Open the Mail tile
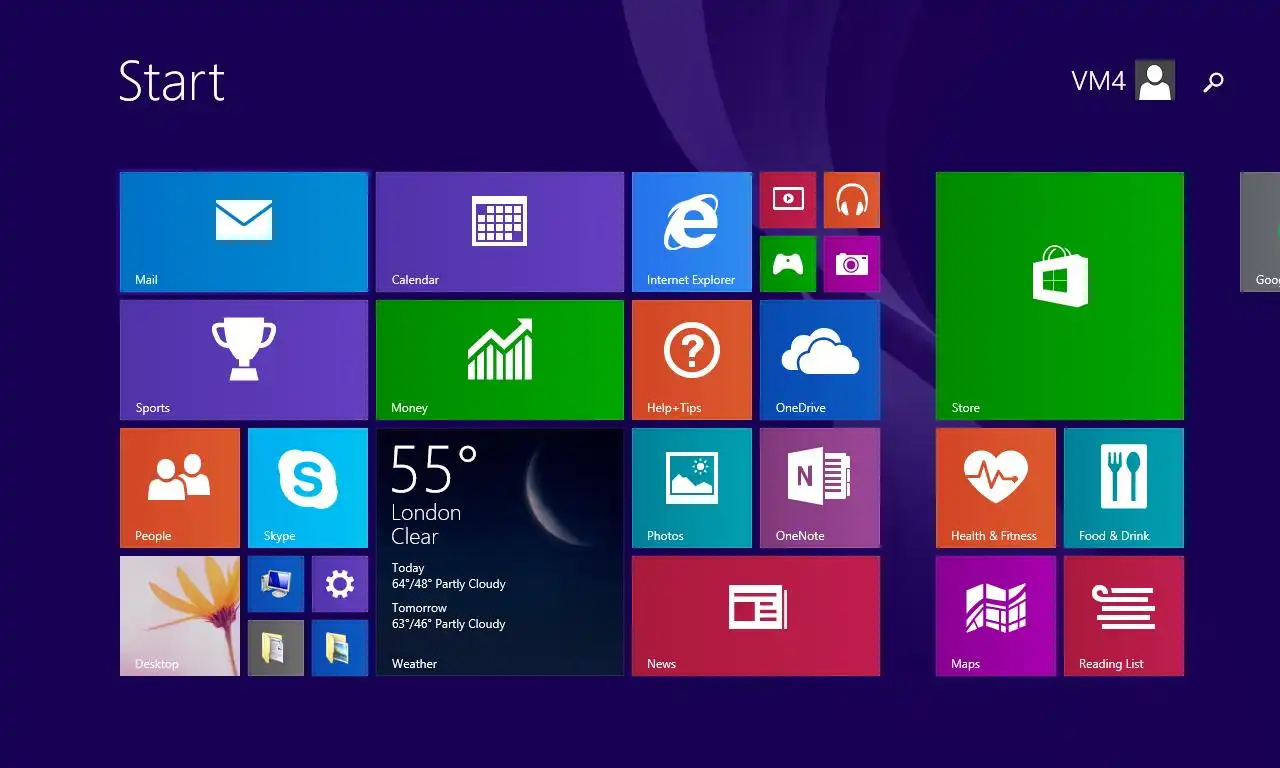 (244, 232)
